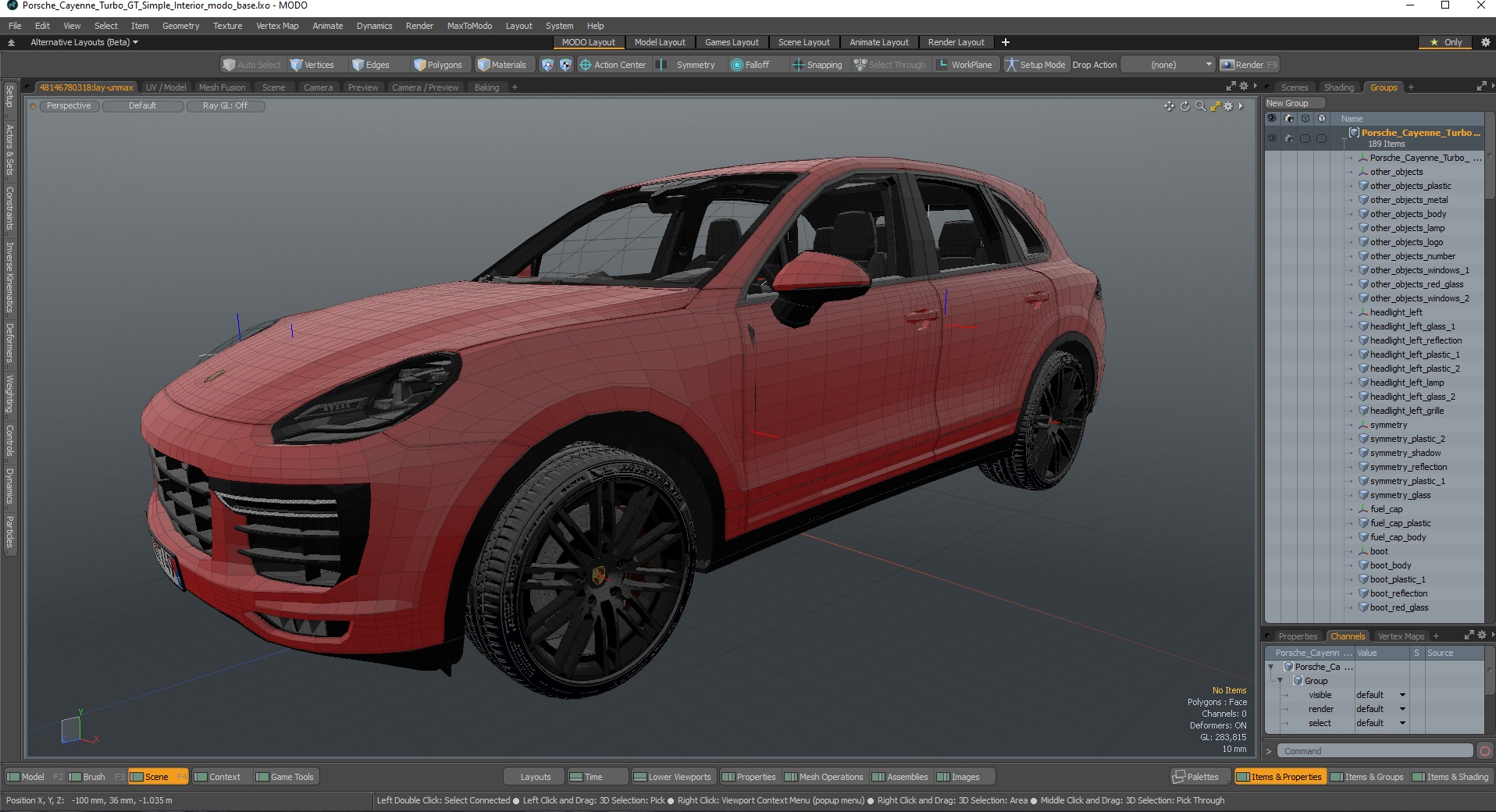Image resolution: width=1496 pixels, height=812 pixels.
Task: Collapse Porsche_Ca item in Channels tree
Action: point(1271,667)
